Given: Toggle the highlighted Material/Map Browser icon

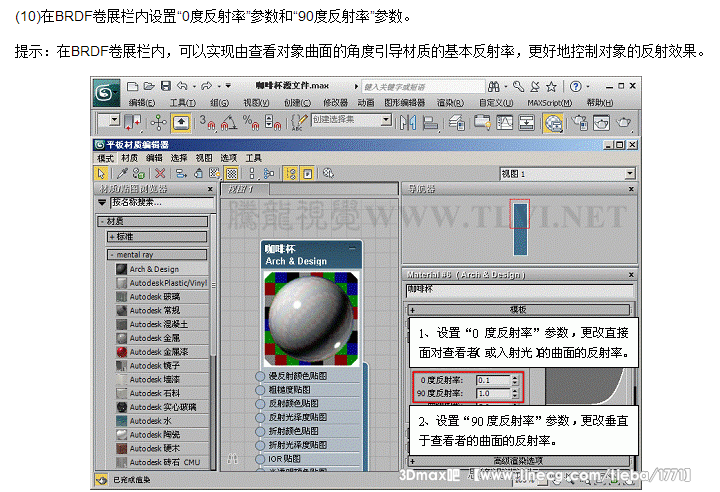Looking at the screenshot, I should click(291, 174).
